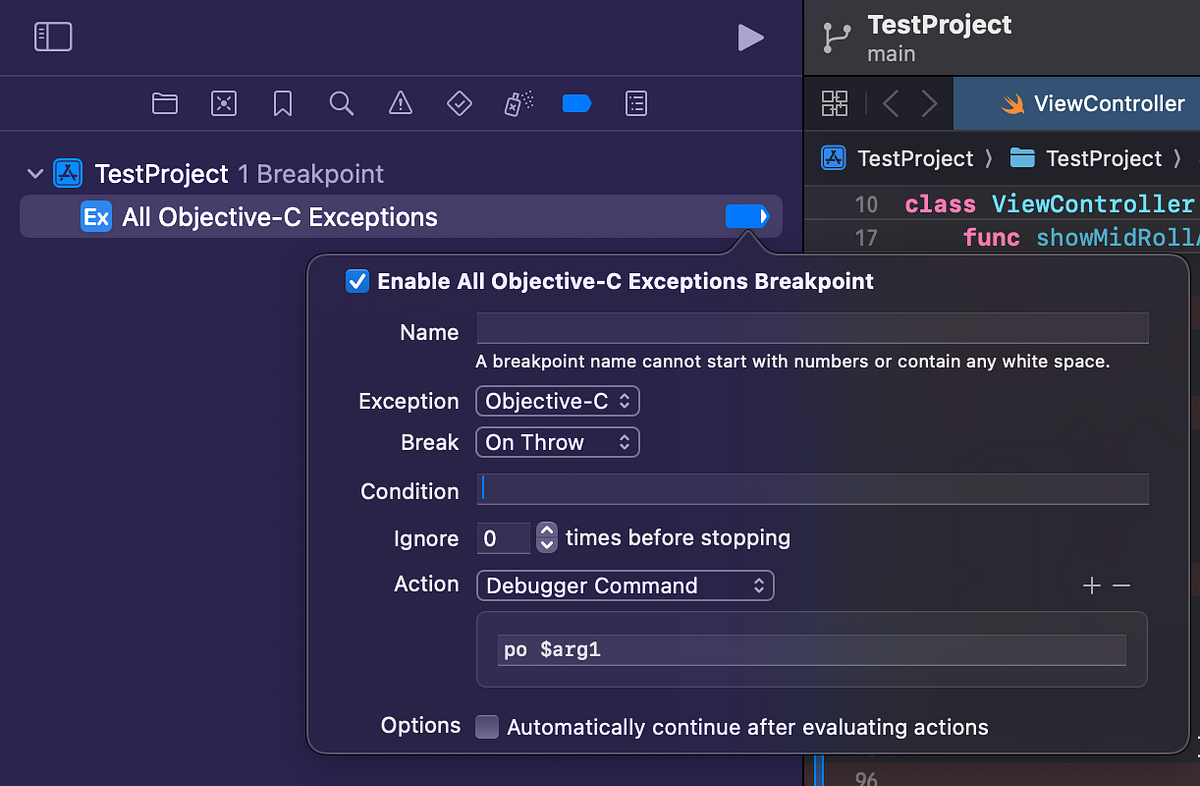This screenshot has width=1200, height=786.
Task: Show the Issue navigator warning icon
Action: click(400, 103)
